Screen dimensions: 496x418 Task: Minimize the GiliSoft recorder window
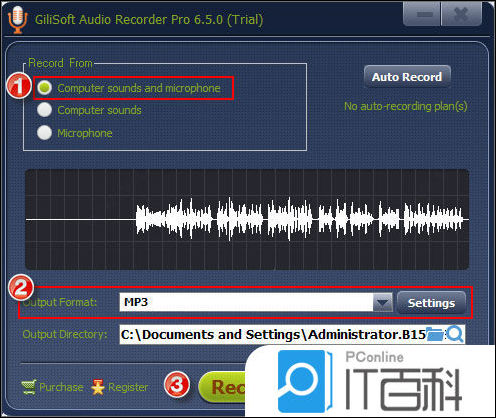coord(422,14)
